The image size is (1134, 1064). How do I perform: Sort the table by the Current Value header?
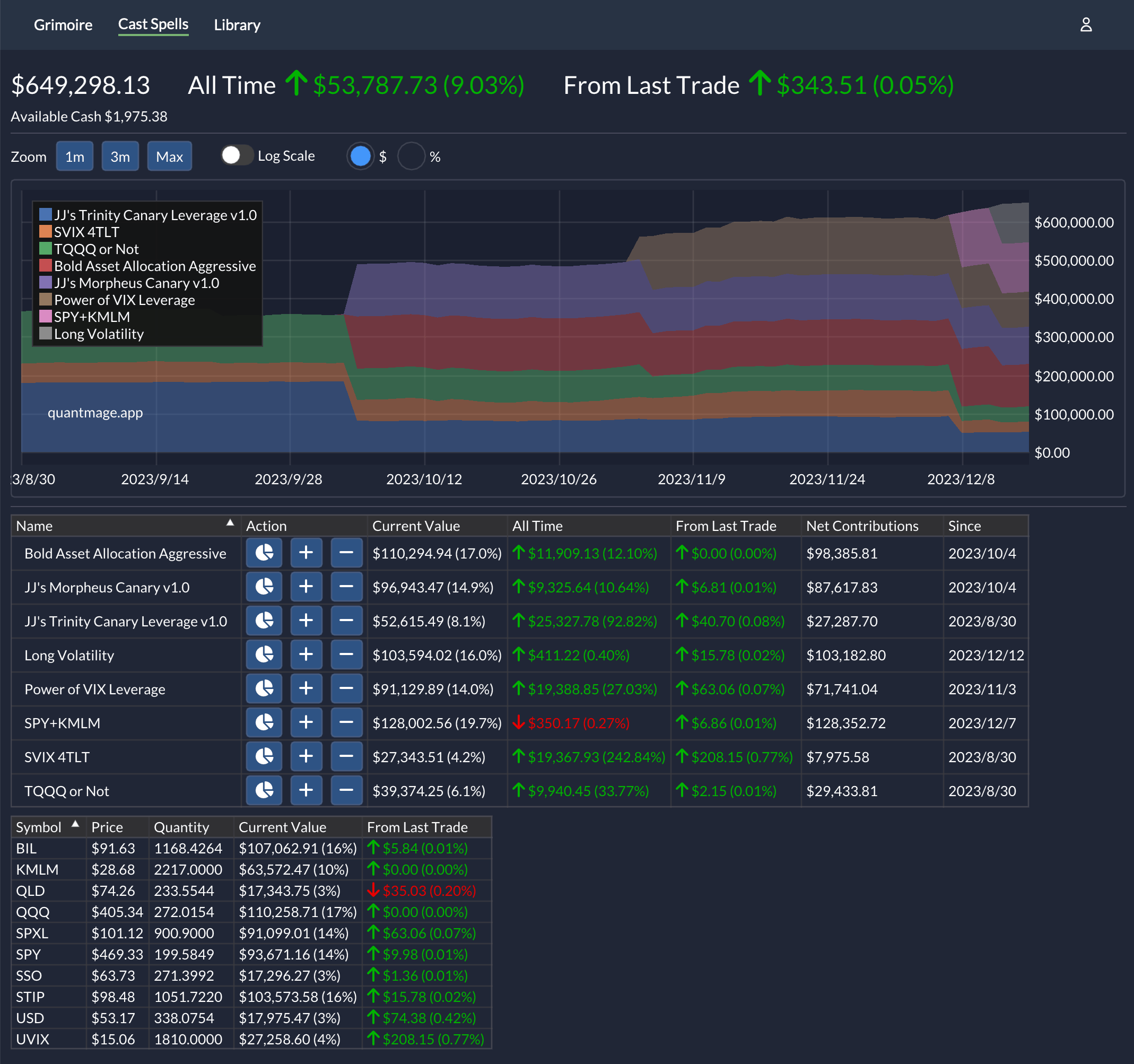[x=416, y=526]
